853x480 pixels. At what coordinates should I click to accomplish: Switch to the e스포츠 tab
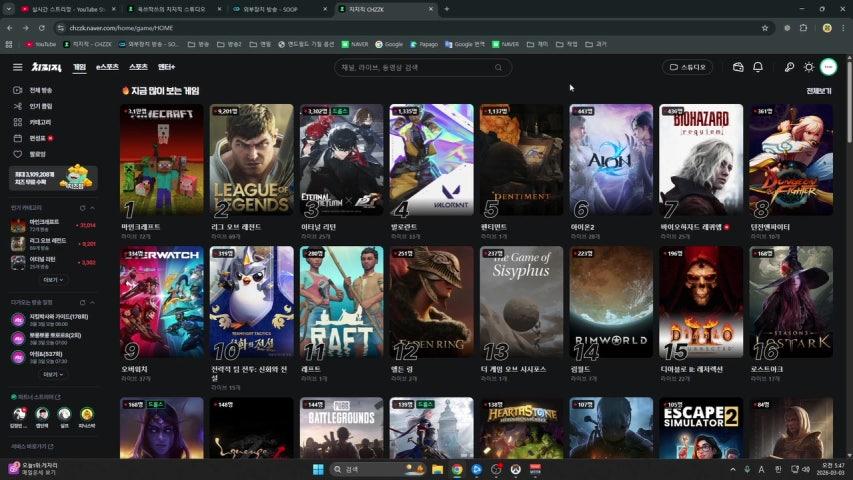click(107, 67)
